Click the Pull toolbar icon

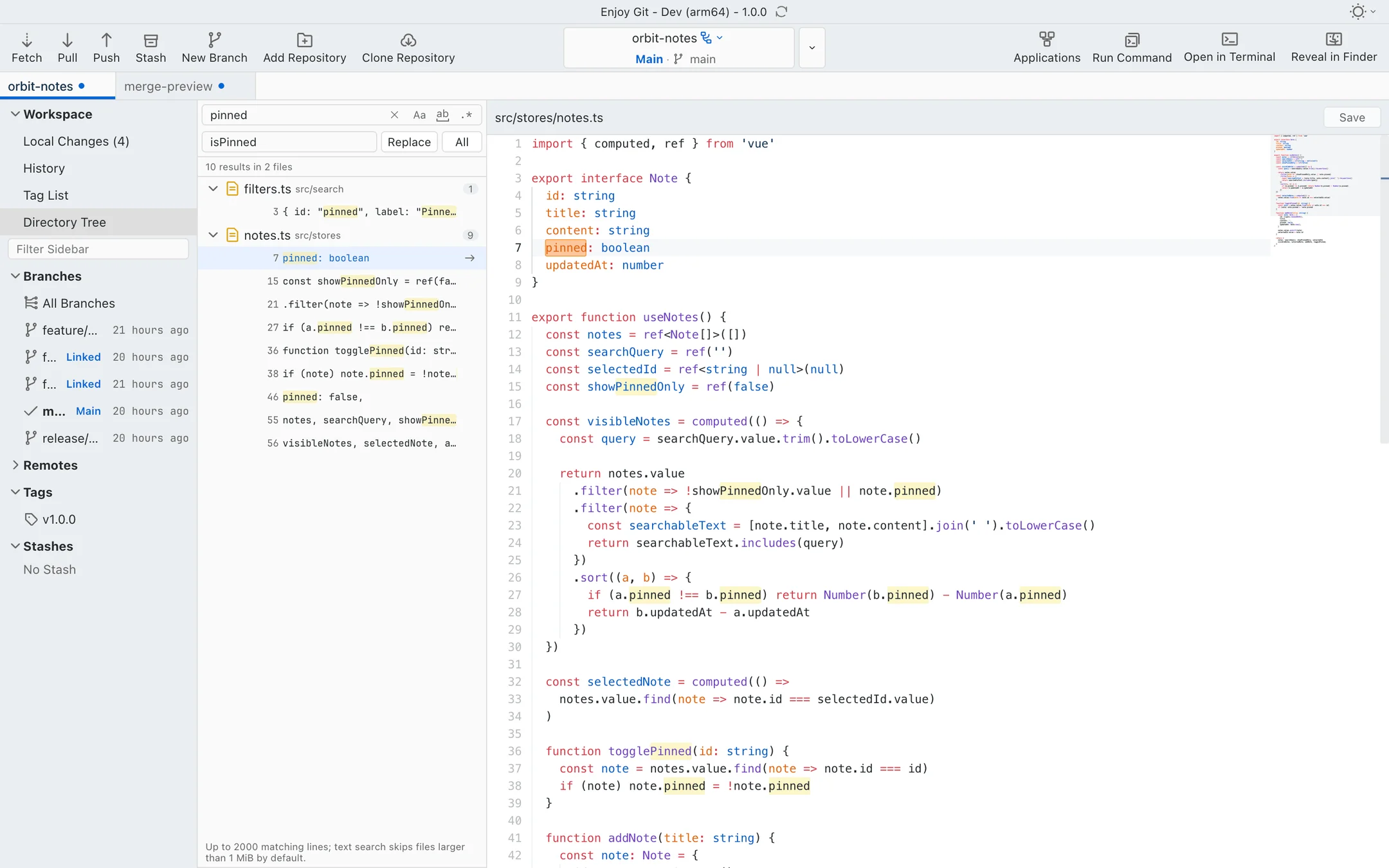(x=67, y=41)
